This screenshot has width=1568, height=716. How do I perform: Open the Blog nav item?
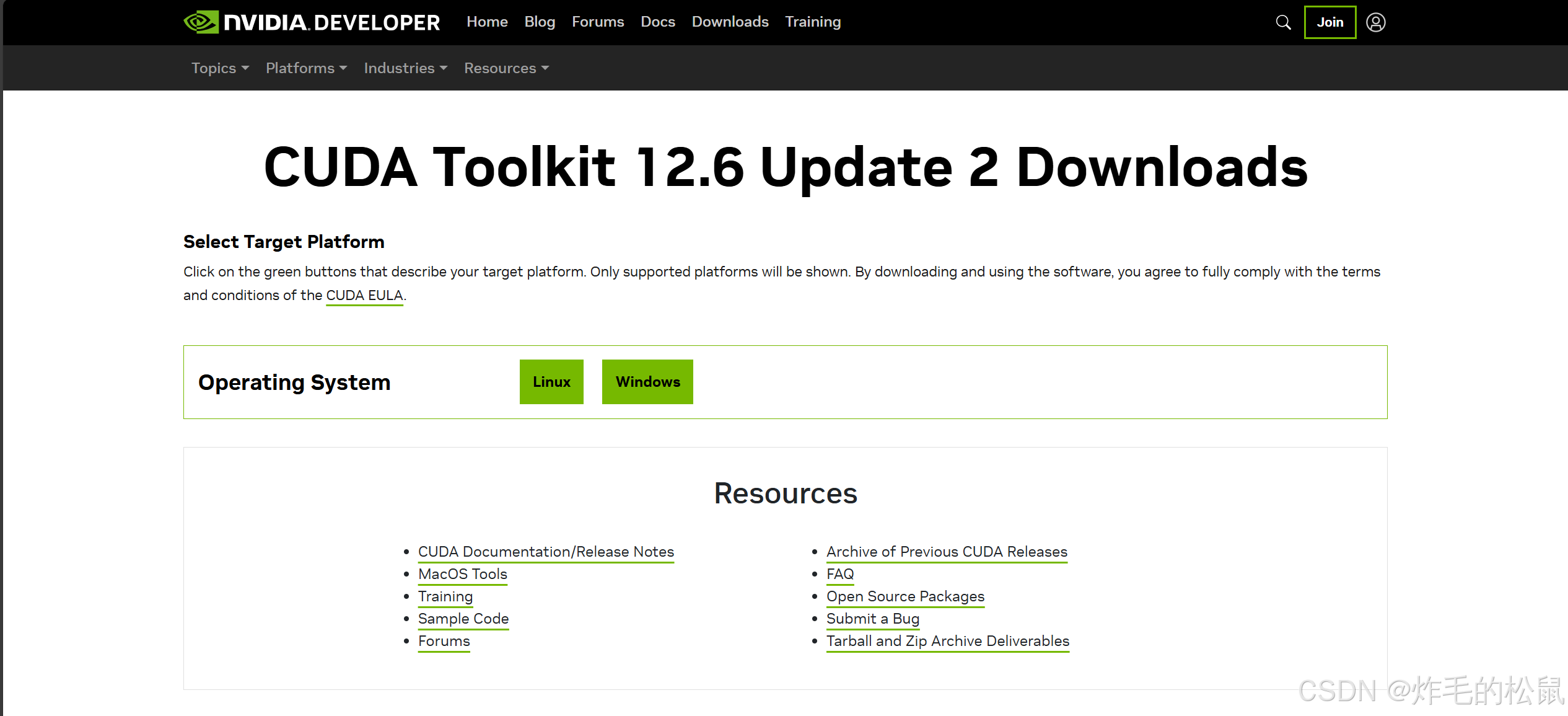(540, 22)
